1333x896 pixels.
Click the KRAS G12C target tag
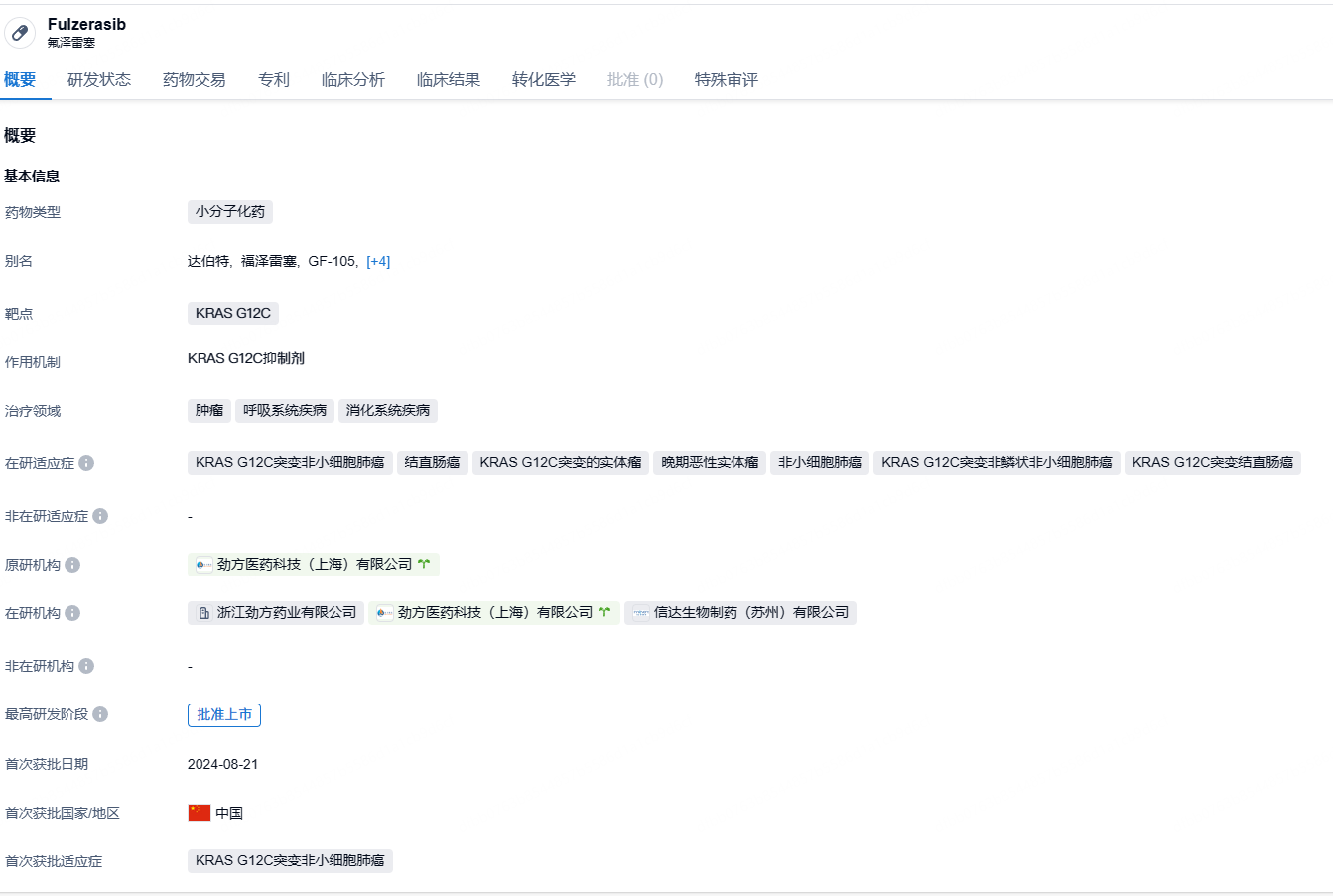click(233, 314)
